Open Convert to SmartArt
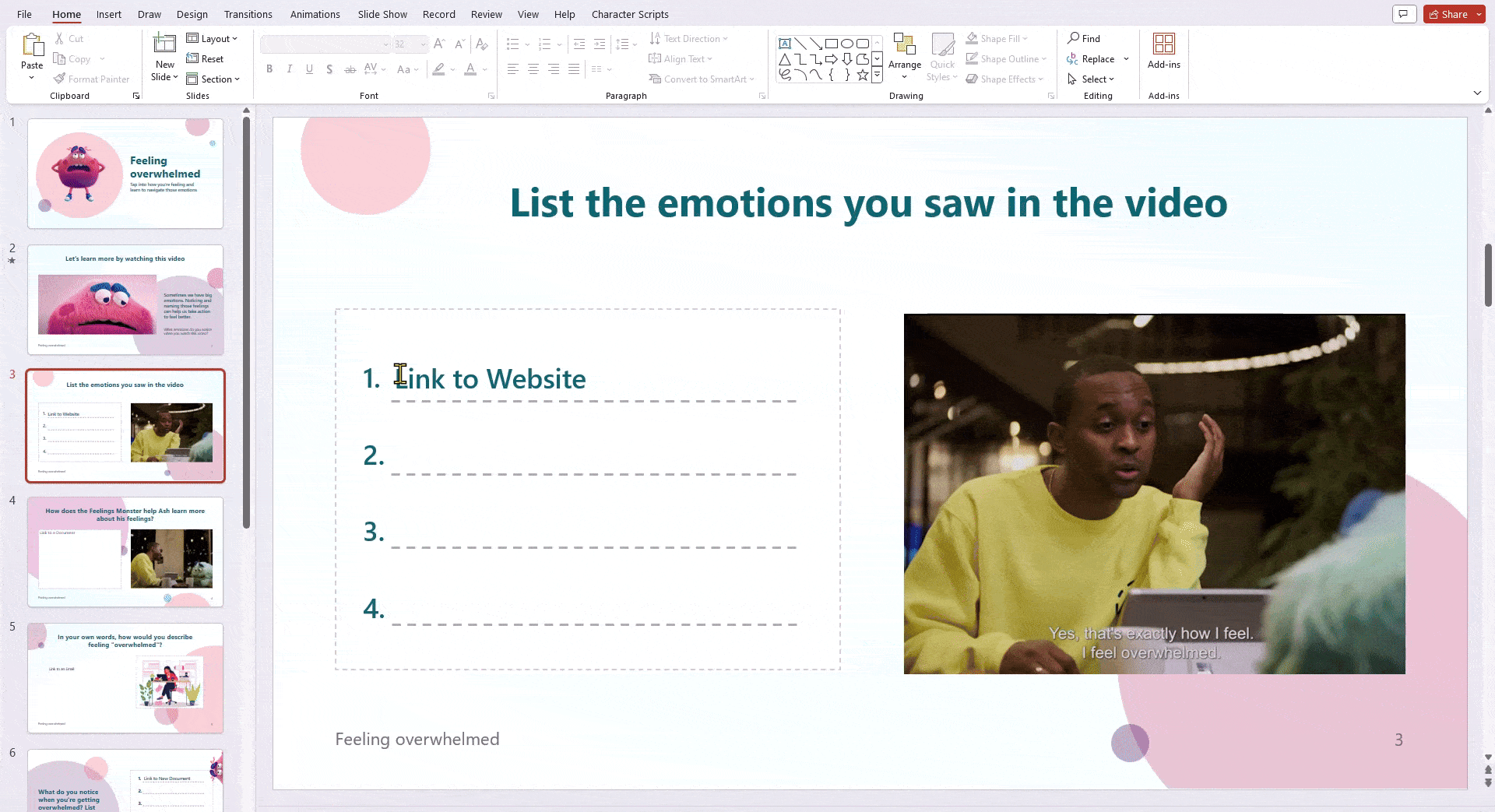The width and height of the screenshot is (1495, 812). pyautogui.click(x=702, y=79)
